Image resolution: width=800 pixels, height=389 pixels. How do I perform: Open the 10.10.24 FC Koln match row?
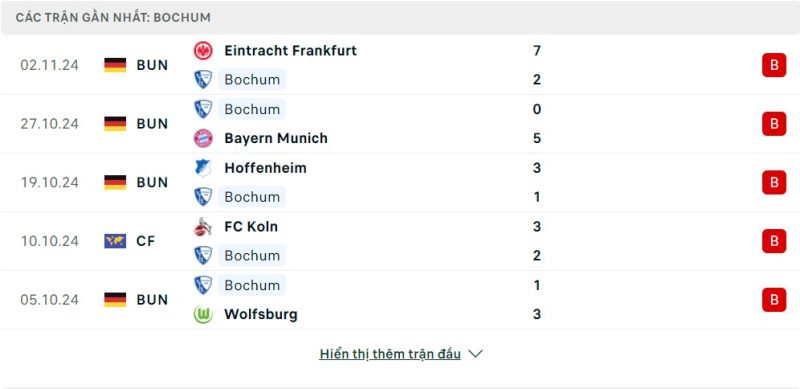(x=400, y=241)
